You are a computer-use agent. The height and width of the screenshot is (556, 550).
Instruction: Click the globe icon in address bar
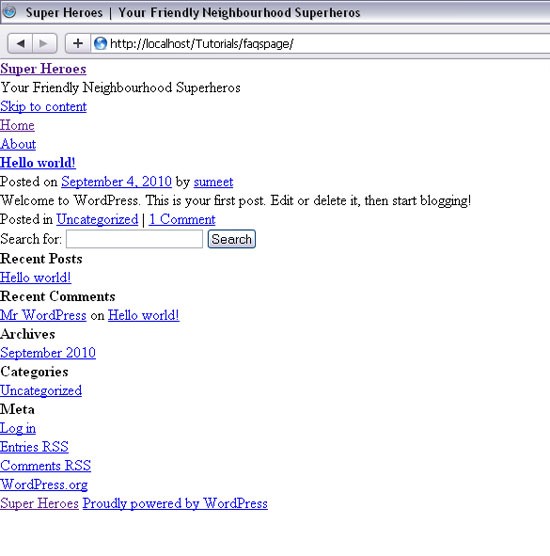(x=100, y=44)
